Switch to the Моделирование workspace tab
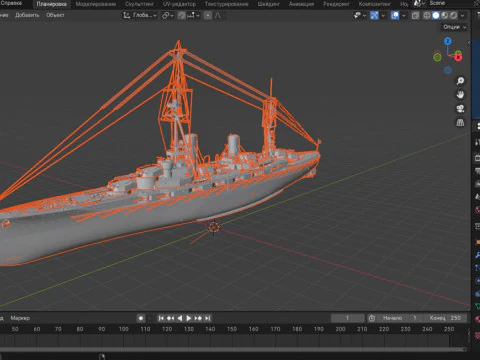 point(96,4)
